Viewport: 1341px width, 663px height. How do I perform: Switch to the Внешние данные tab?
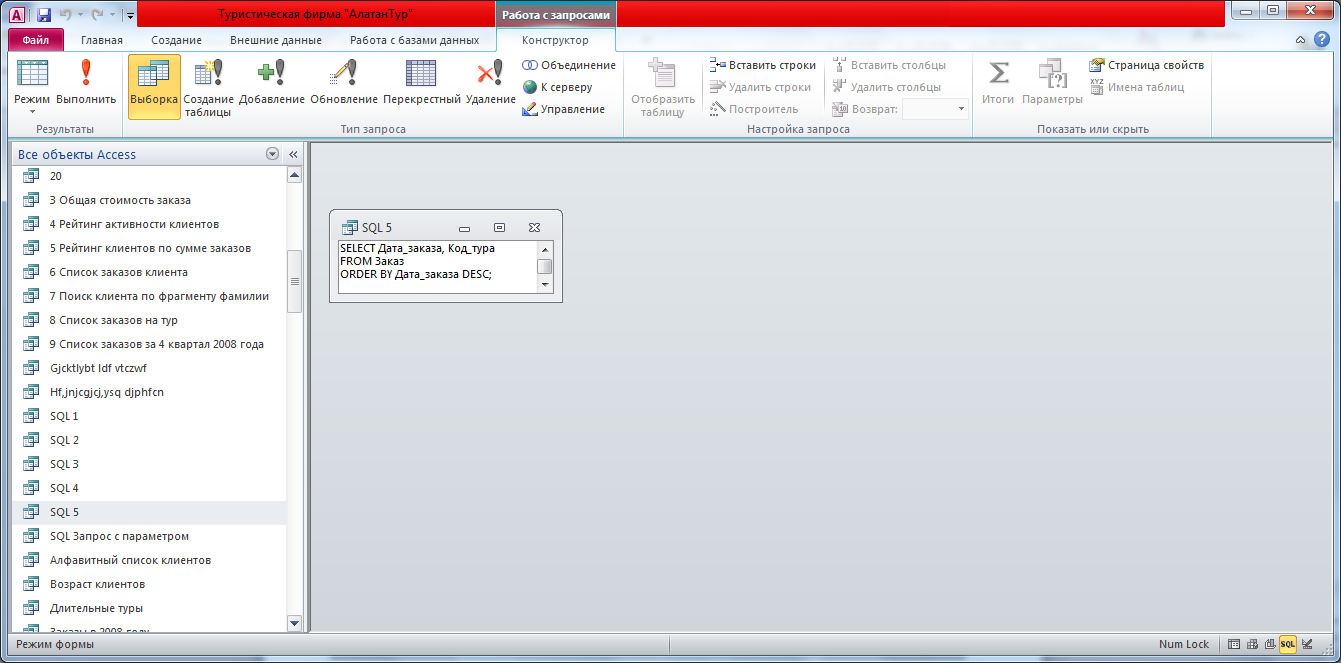276,40
